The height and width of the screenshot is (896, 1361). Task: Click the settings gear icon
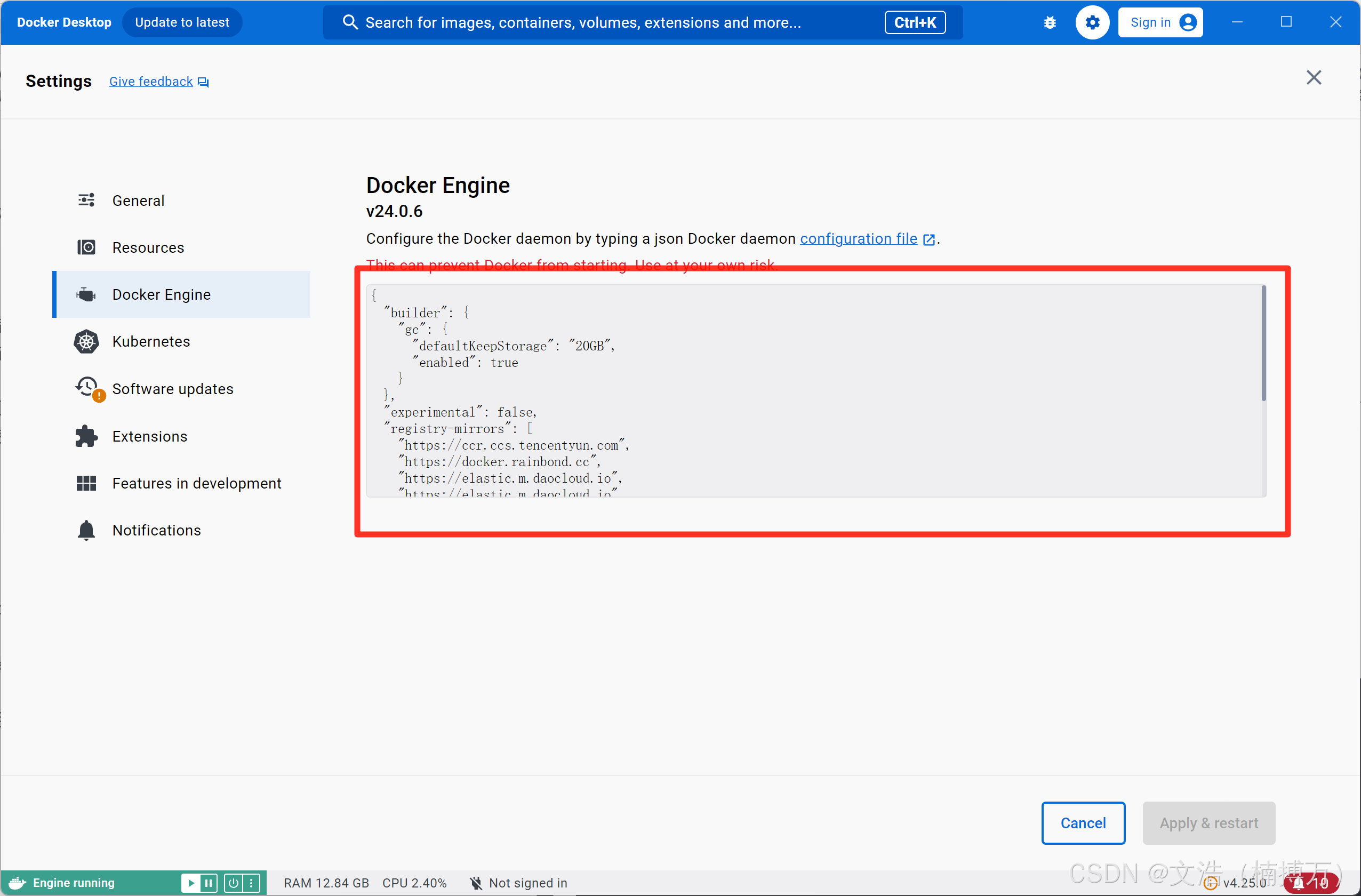pos(1092,22)
